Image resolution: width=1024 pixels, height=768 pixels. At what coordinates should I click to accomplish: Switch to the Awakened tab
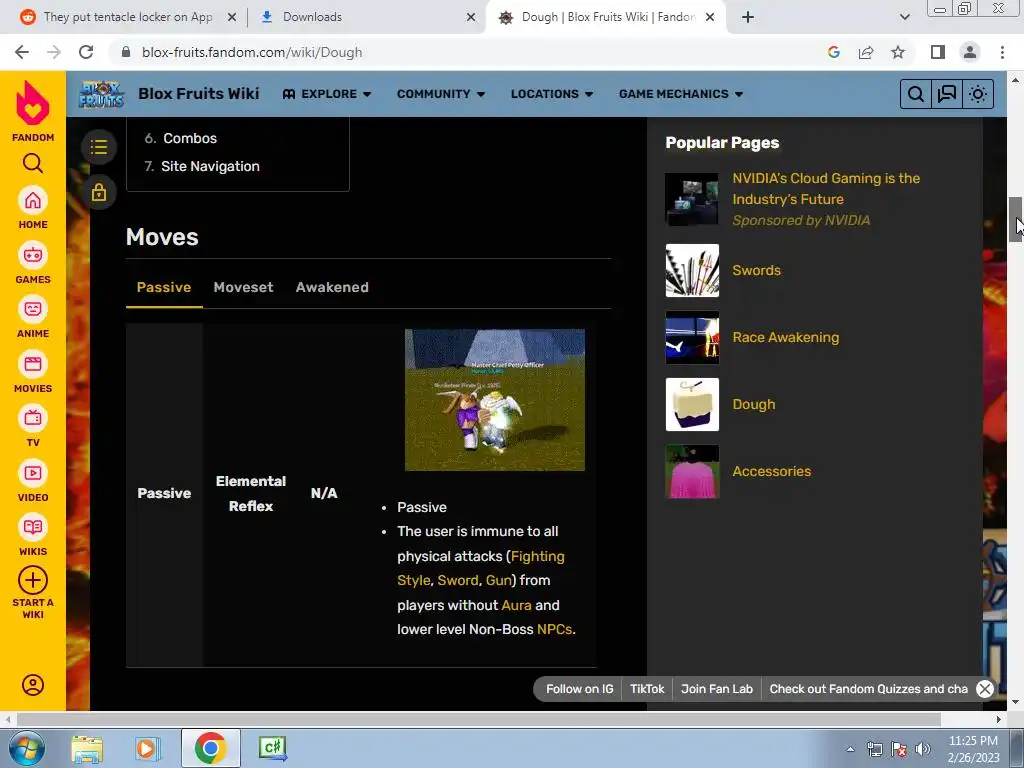(x=332, y=287)
